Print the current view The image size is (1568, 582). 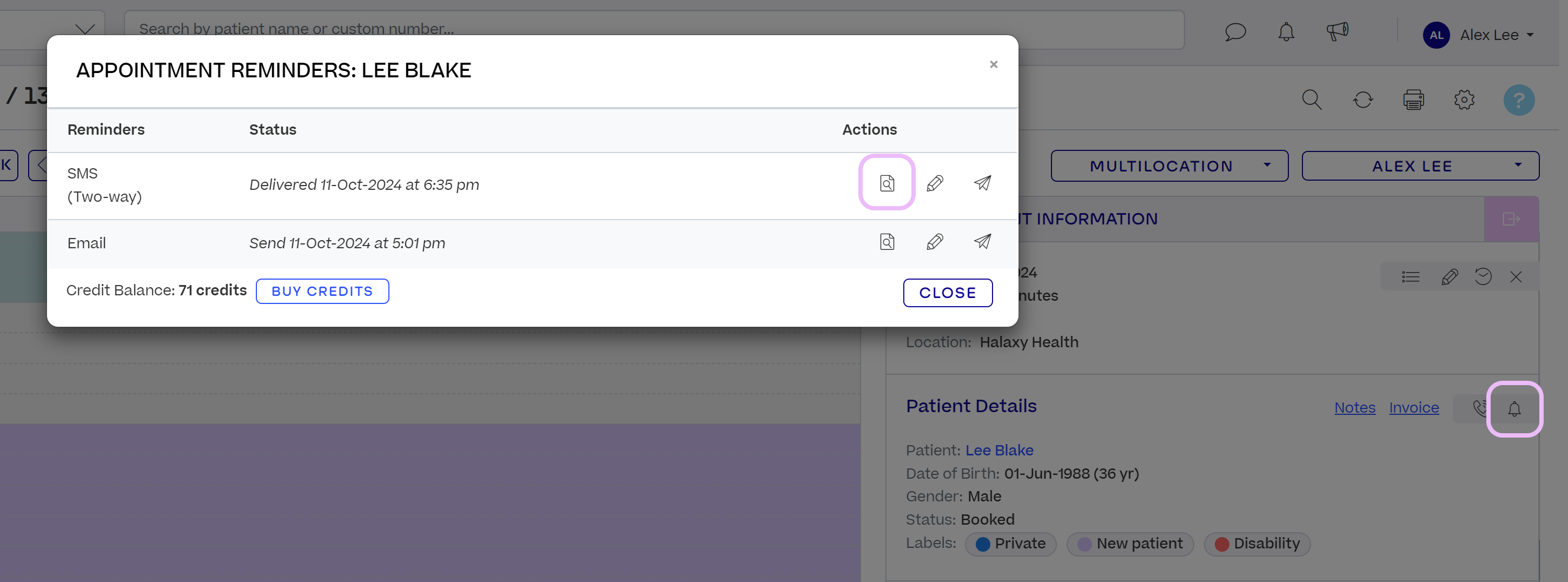click(1414, 100)
